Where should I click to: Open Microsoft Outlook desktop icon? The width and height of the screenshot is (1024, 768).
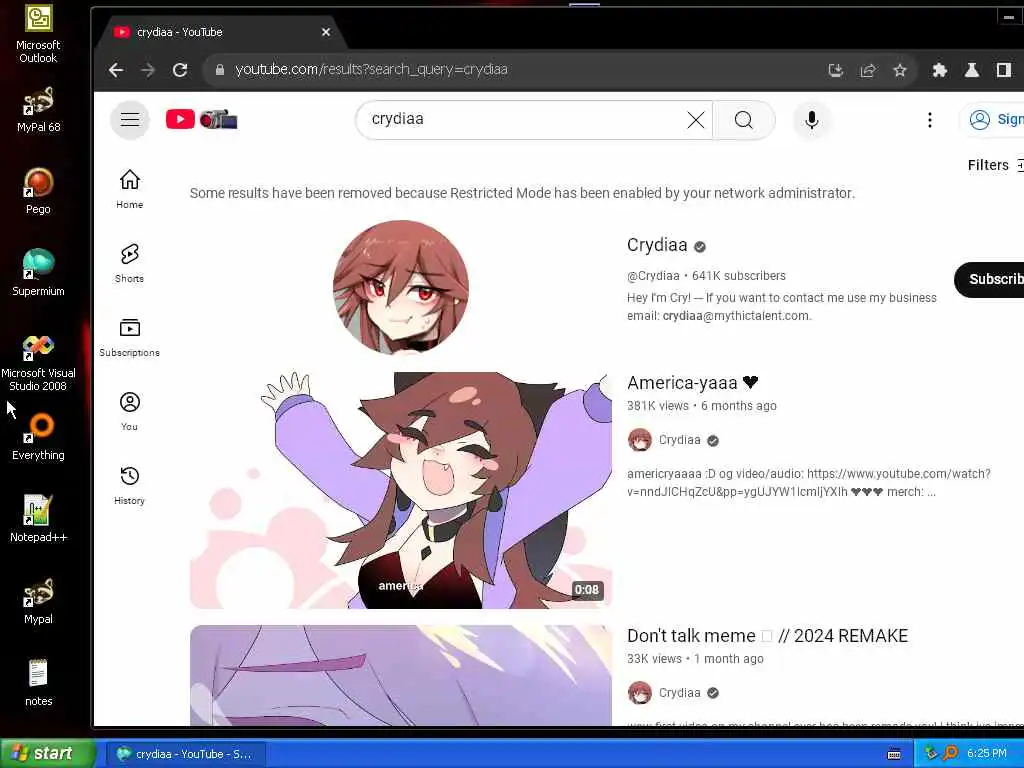tap(38, 35)
